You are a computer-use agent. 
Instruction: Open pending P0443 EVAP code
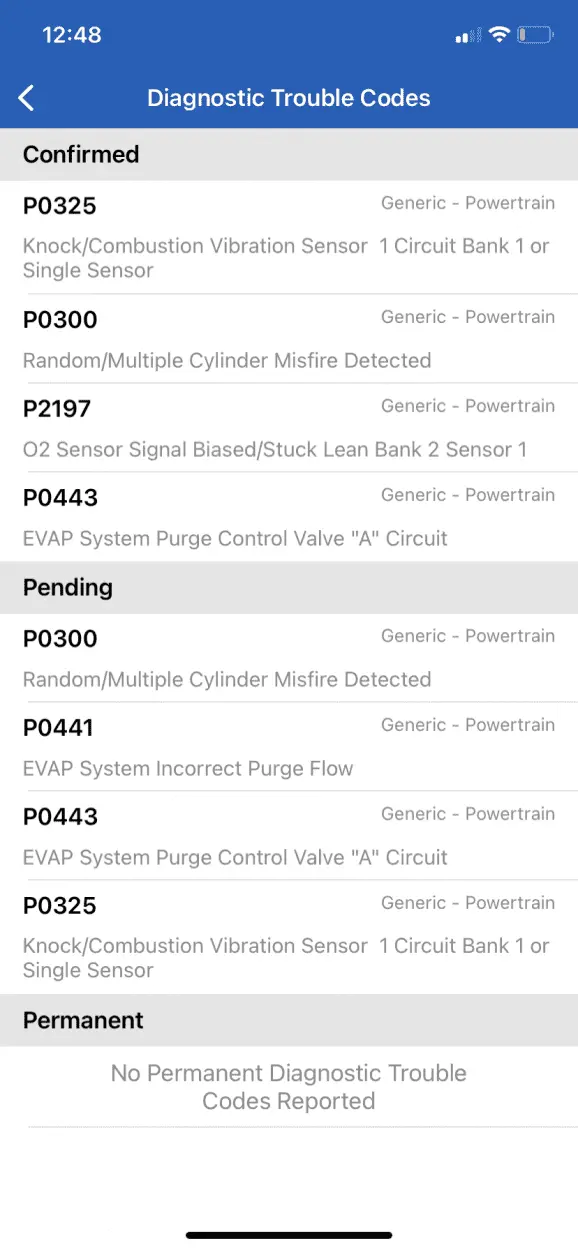pos(289,836)
